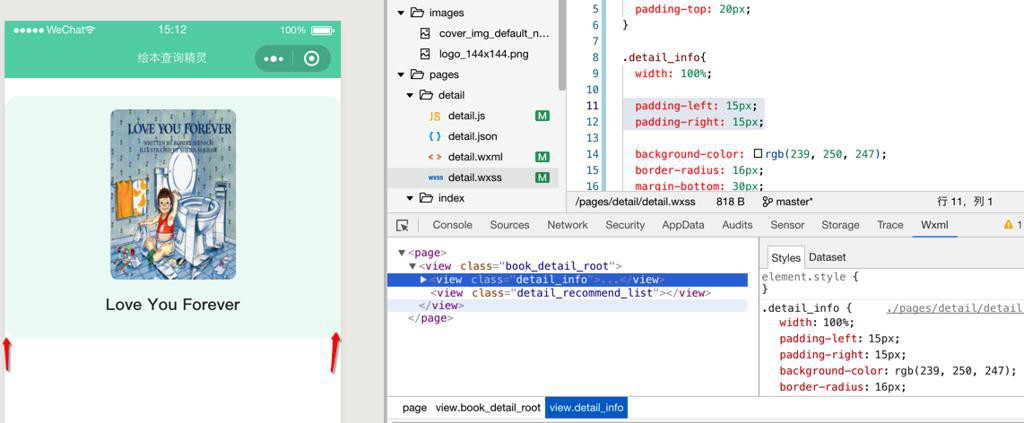Click the M badge next to detail.wxss
The image size is (1024, 423).
click(x=542, y=178)
